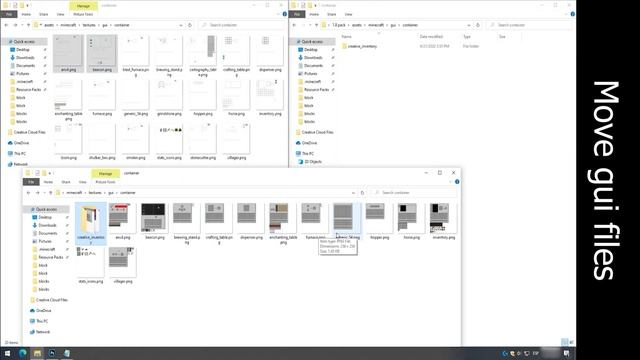Screen dimensions: 640x360
Task: Open recent locations dropdown in front window
Action: click(44, 193)
